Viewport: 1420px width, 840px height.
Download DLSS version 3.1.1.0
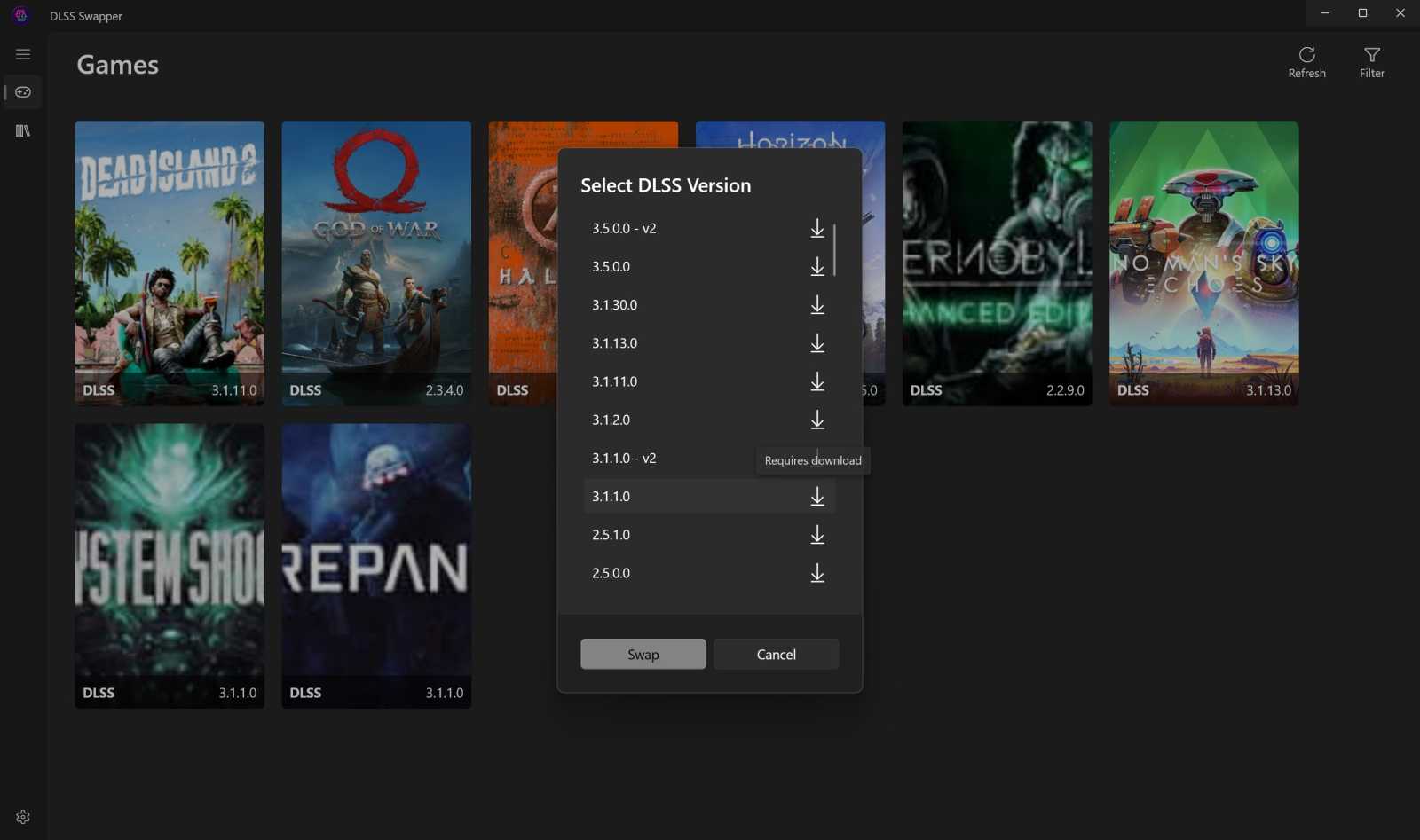pyautogui.click(x=817, y=497)
